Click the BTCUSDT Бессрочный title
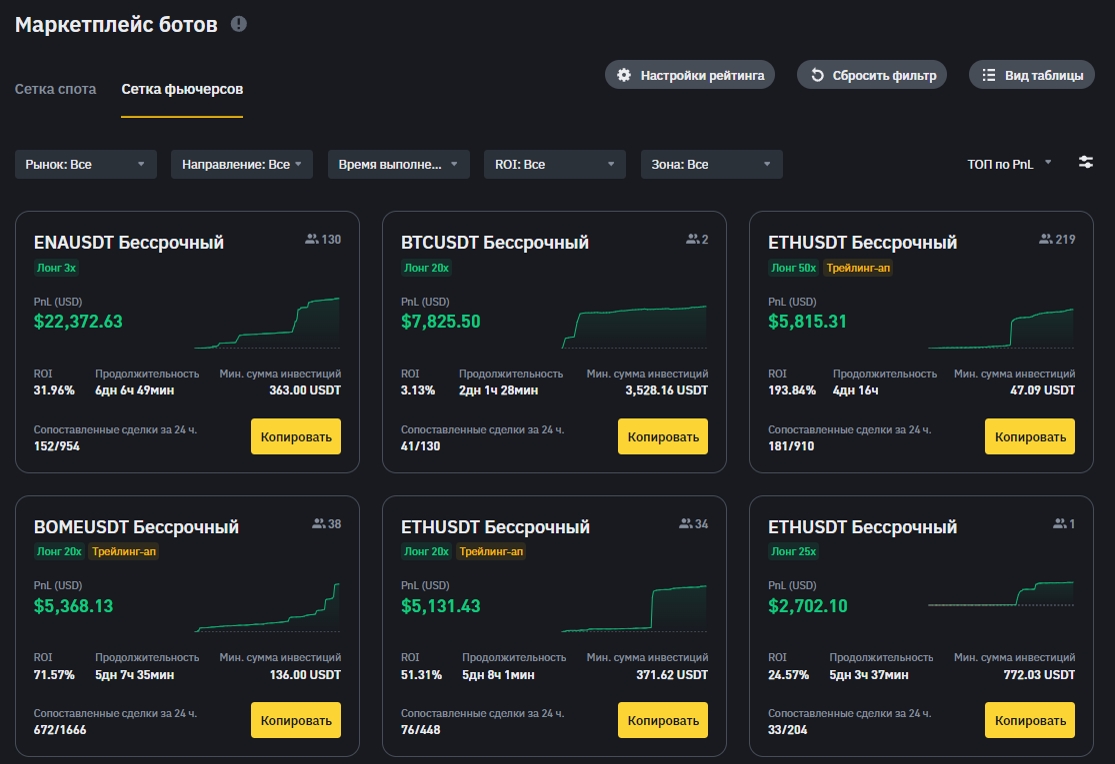1115x764 pixels. tap(495, 243)
